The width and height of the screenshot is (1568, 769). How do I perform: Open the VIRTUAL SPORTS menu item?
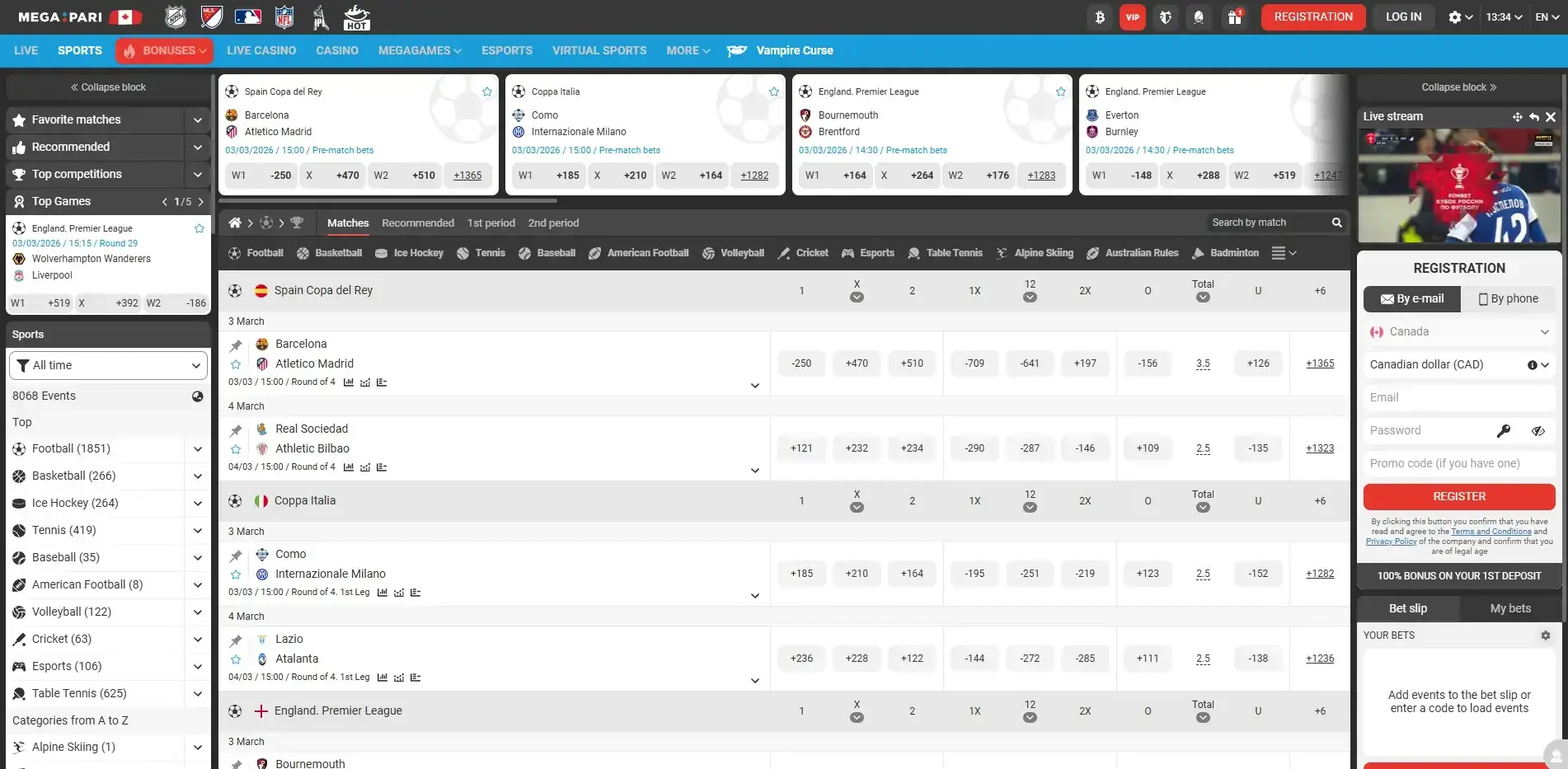tap(599, 50)
